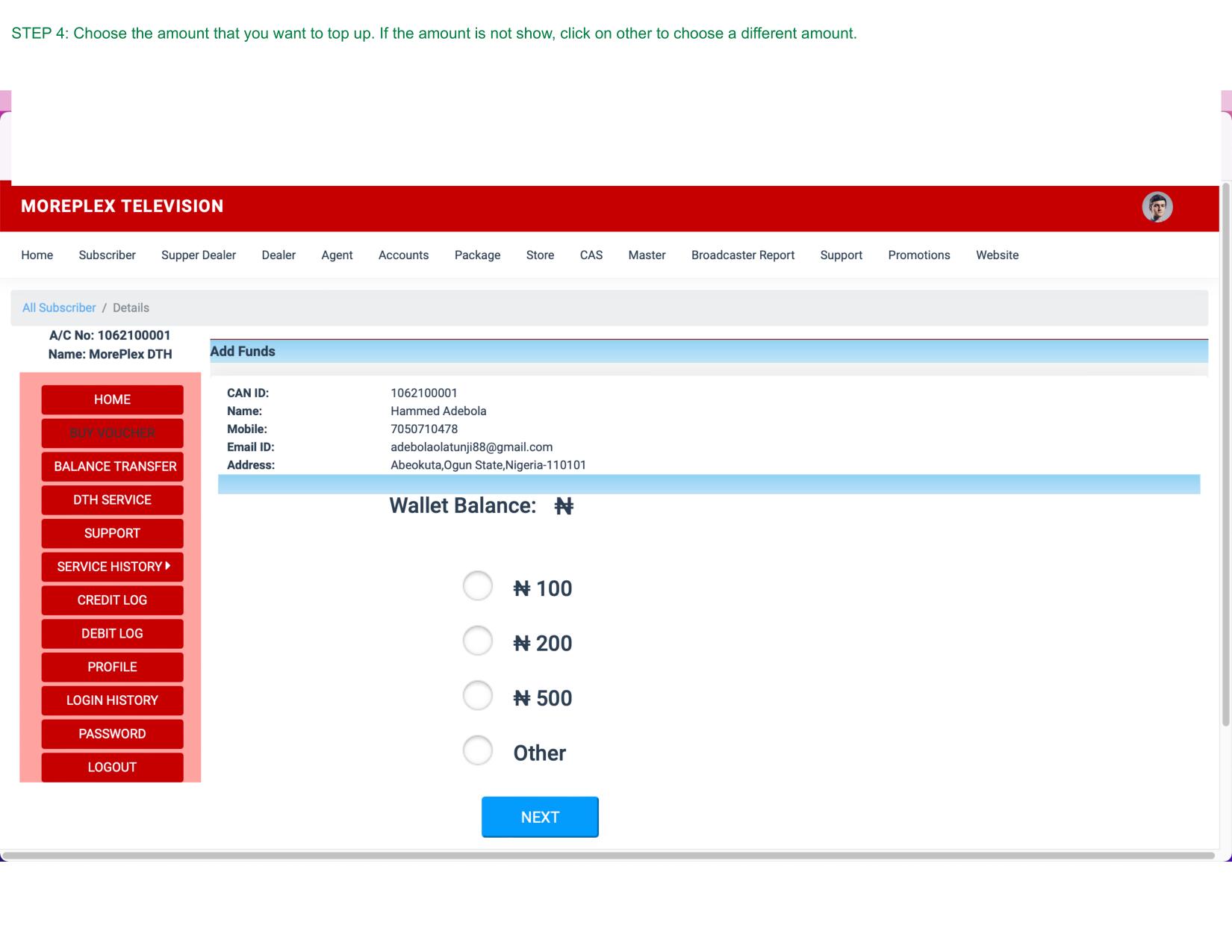This screenshot has width=1232, height=952.
Task: Open the Support top menu
Action: coord(841,255)
